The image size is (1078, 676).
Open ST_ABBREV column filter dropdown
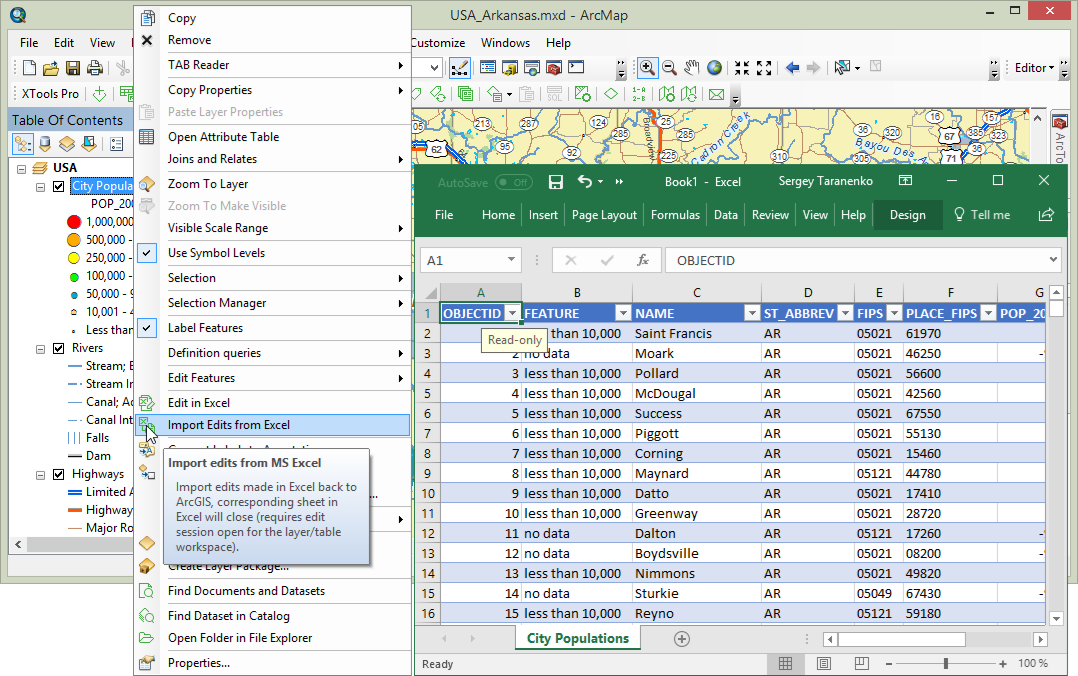(x=845, y=313)
